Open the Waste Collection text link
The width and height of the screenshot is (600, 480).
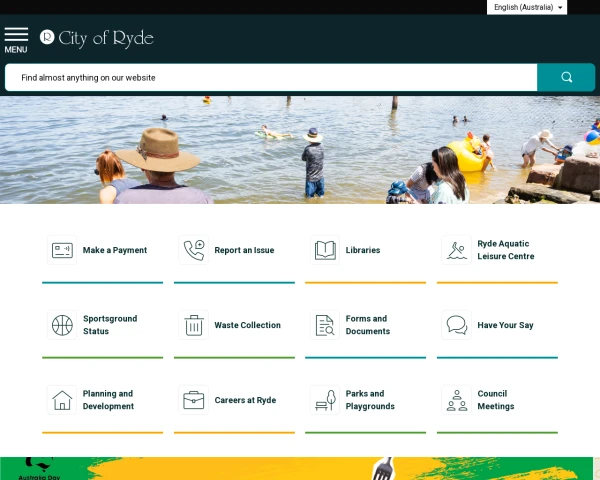click(x=247, y=325)
